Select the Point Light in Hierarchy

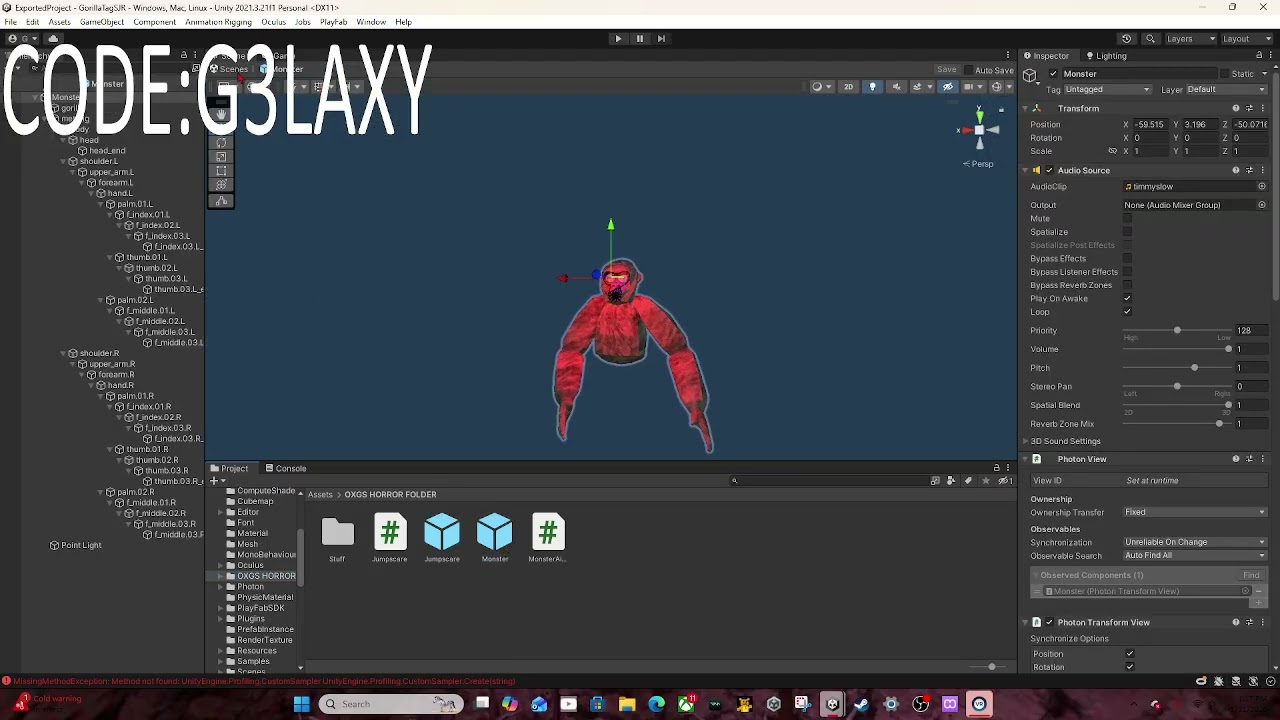pyautogui.click(x=81, y=545)
